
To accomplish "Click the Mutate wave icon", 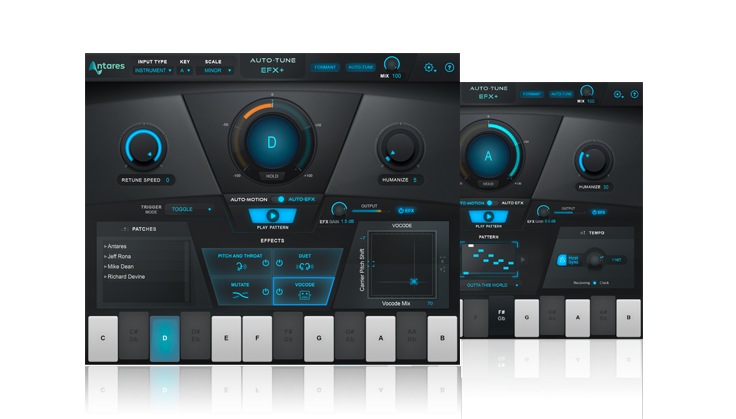I will tap(240, 295).
